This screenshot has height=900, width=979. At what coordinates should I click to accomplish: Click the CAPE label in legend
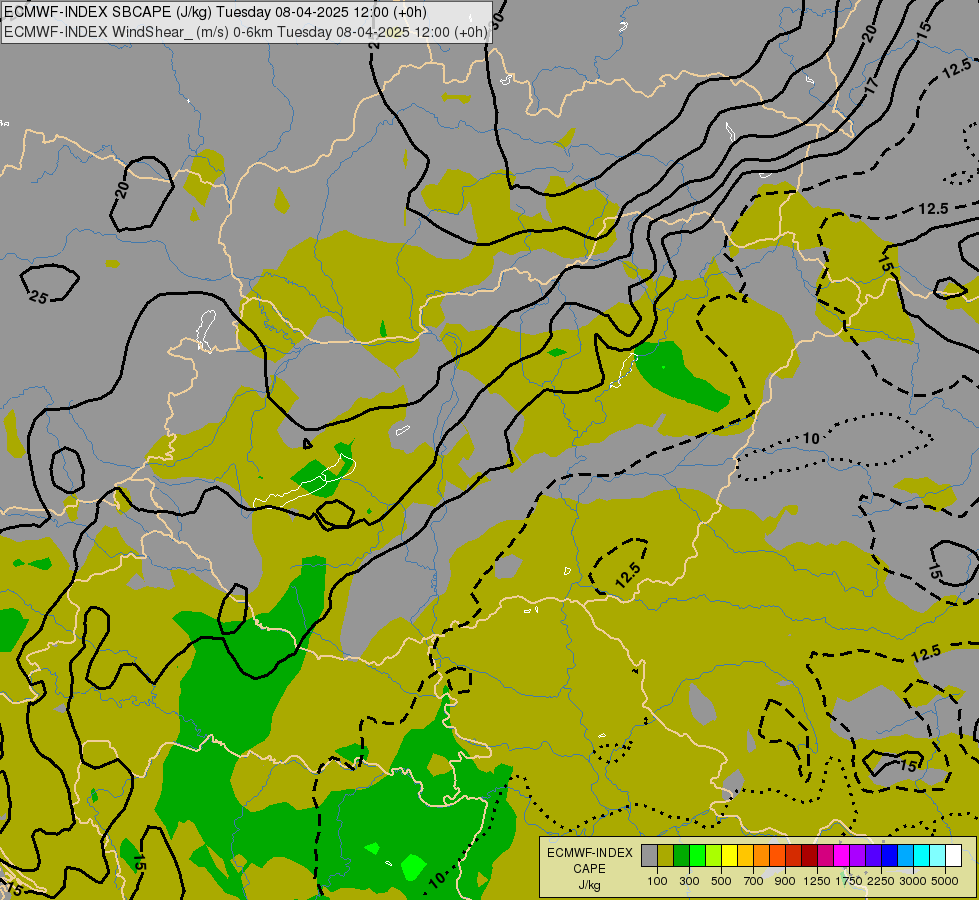(x=589, y=869)
